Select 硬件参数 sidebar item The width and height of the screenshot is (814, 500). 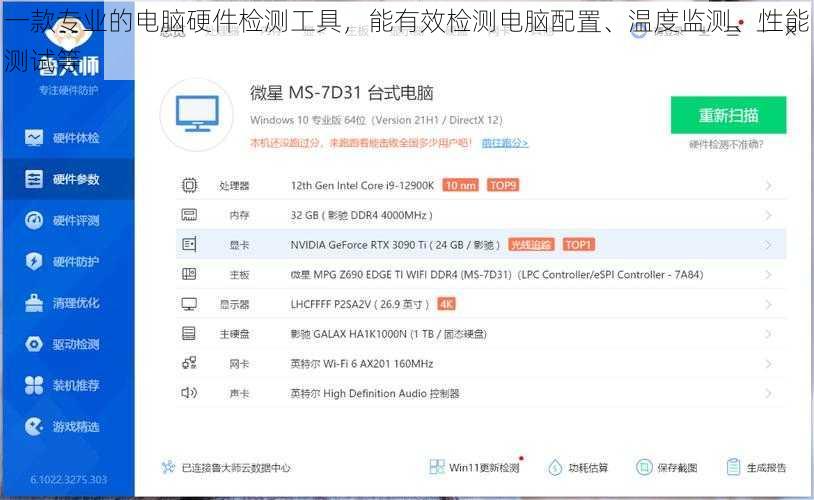tap(67, 179)
